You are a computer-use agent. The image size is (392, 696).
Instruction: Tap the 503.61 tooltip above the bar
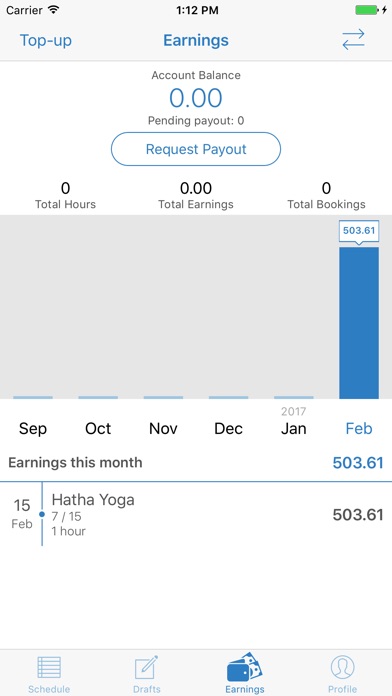tap(359, 231)
